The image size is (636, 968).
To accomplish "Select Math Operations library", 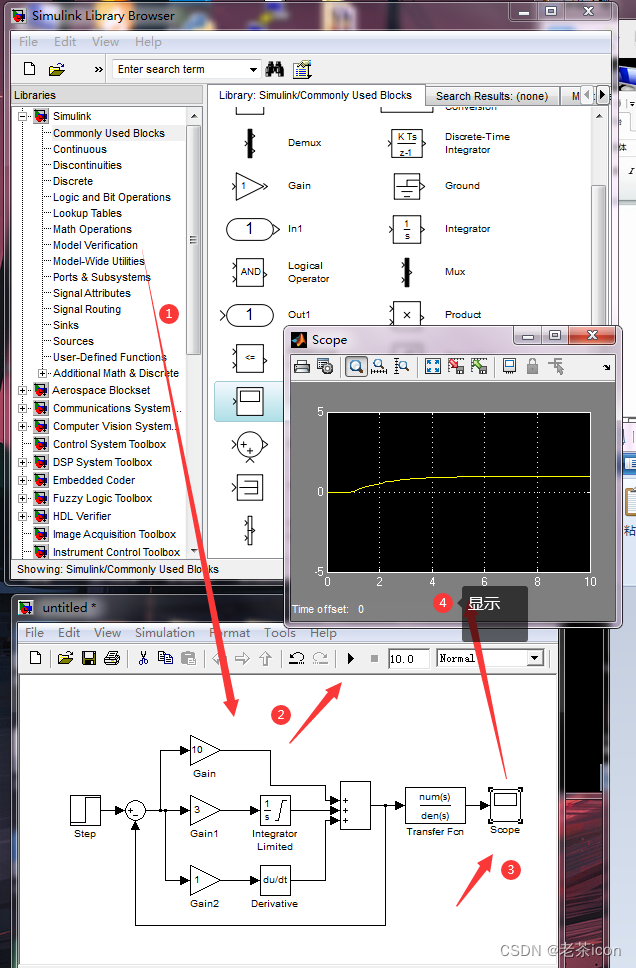I will click(x=92, y=230).
